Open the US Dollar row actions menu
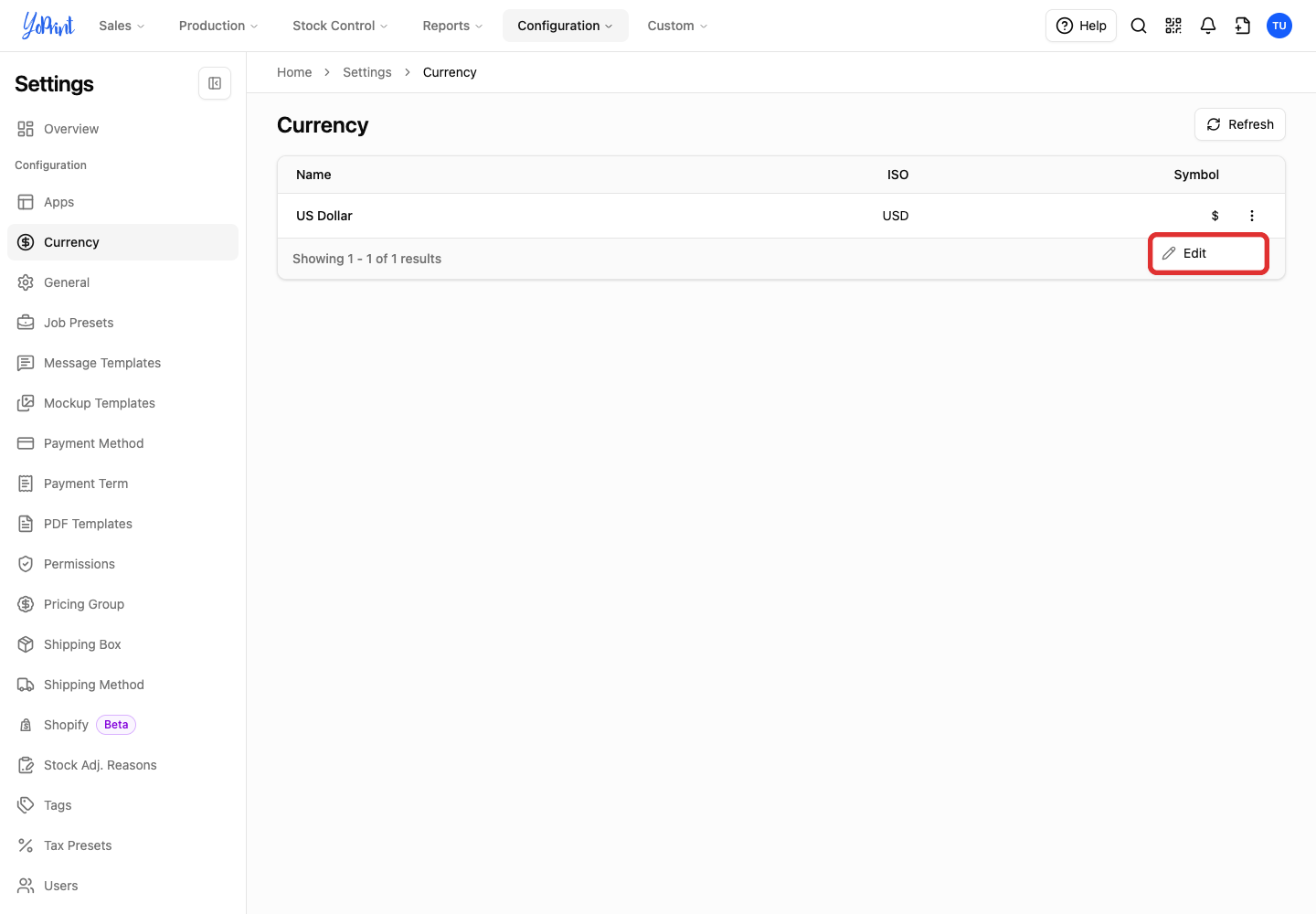Viewport: 1316px width, 914px height. click(x=1252, y=216)
